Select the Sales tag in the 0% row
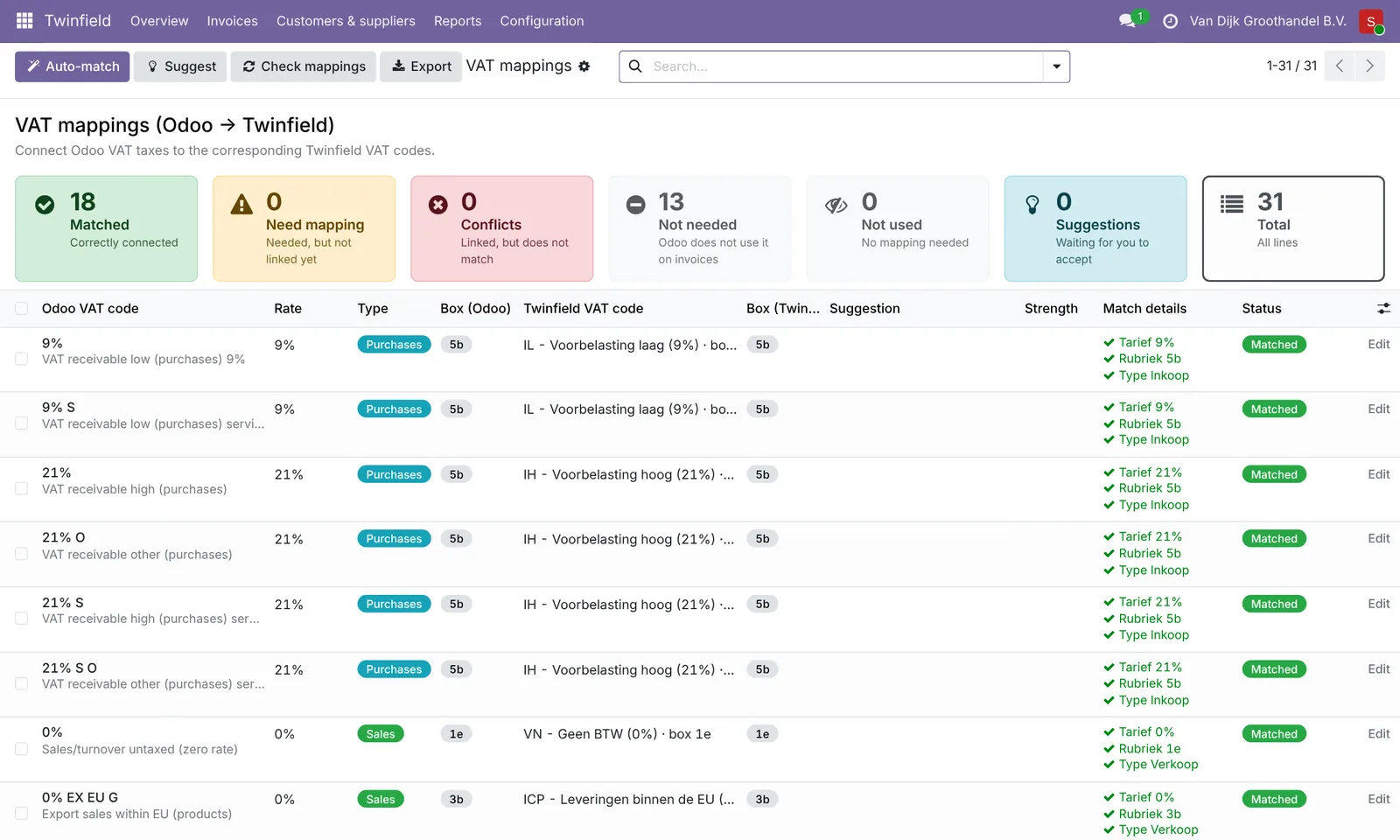Screen dimensions: 1400x840 click(x=381, y=734)
